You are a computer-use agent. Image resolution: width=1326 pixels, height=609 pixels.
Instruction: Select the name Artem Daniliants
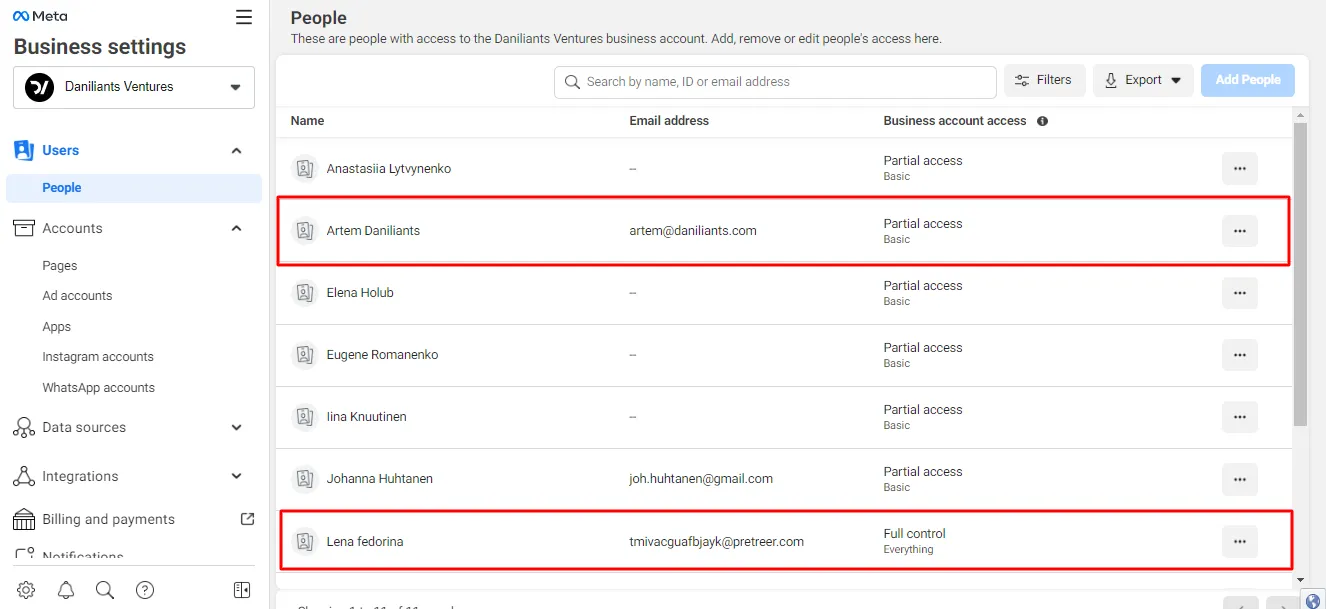373,231
